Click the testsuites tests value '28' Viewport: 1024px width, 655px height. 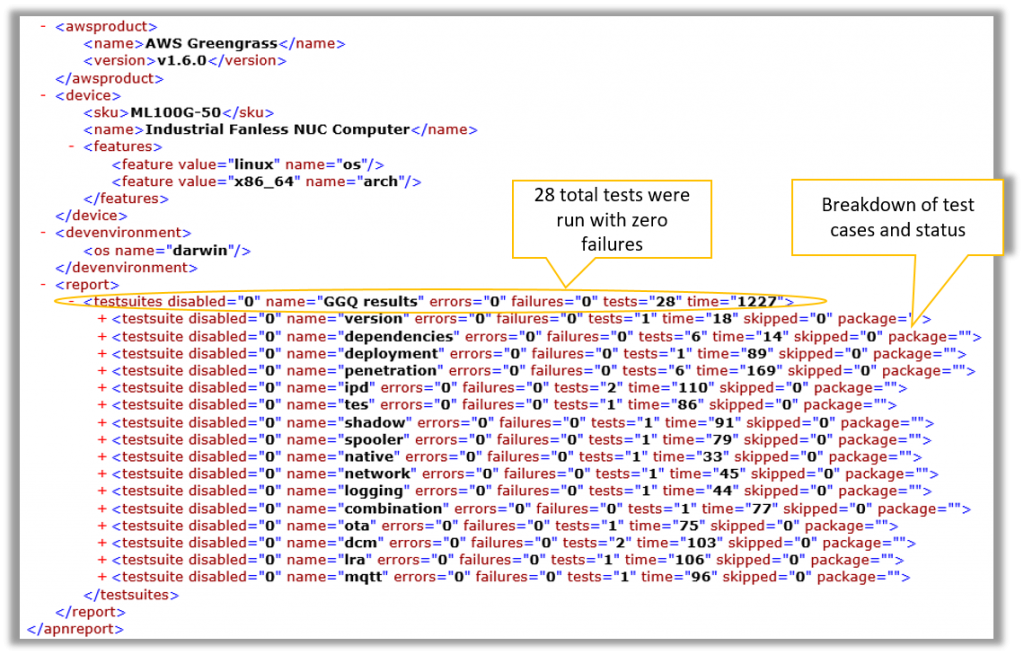click(665, 302)
